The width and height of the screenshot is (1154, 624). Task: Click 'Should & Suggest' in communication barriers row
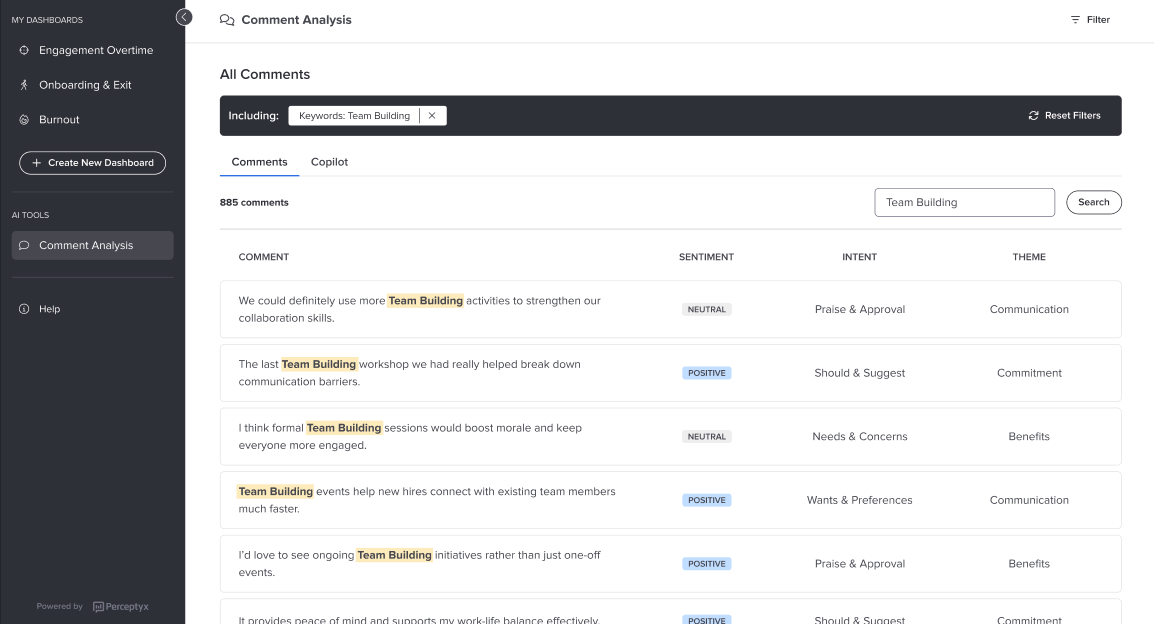click(x=860, y=373)
